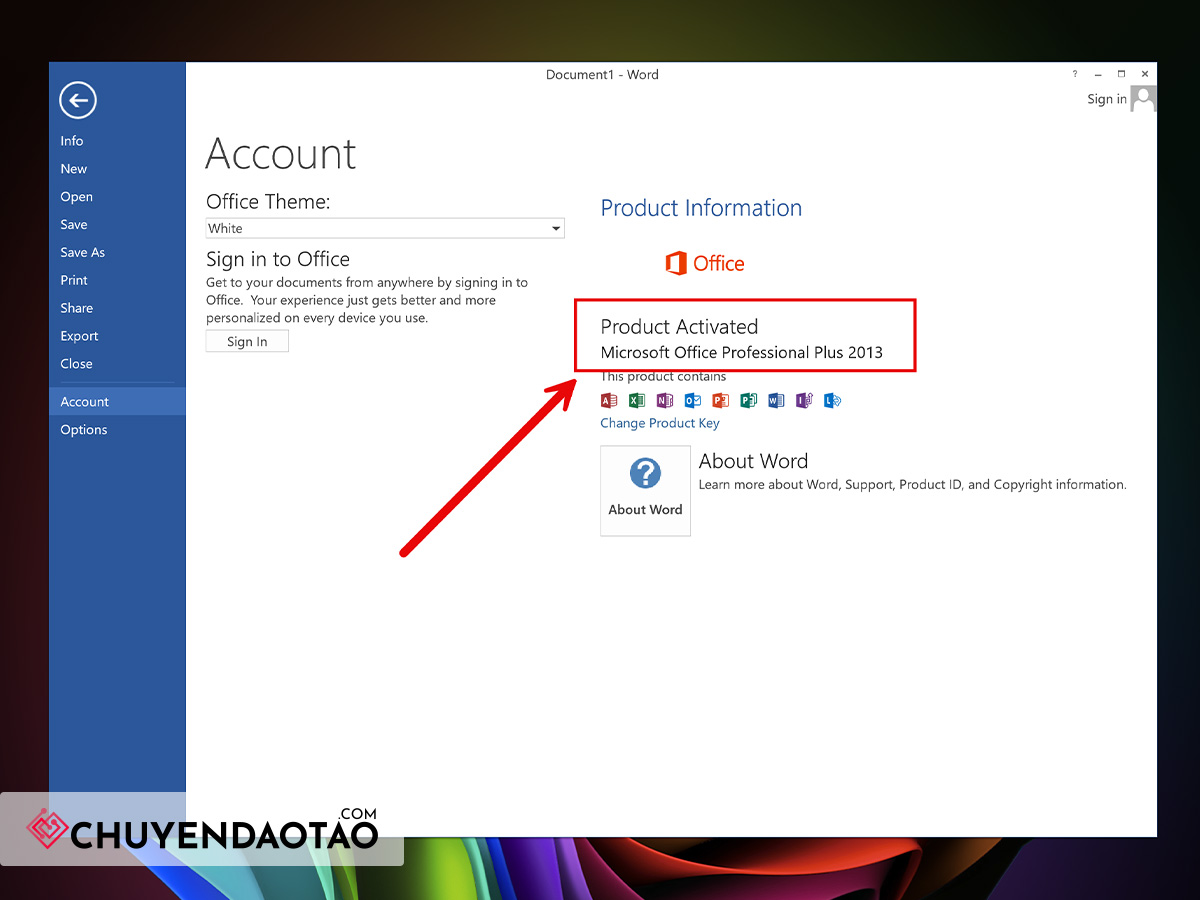This screenshot has width=1200, height=900.
Task: Click the OneNote icon under product contents
Action: click(665, 401)
